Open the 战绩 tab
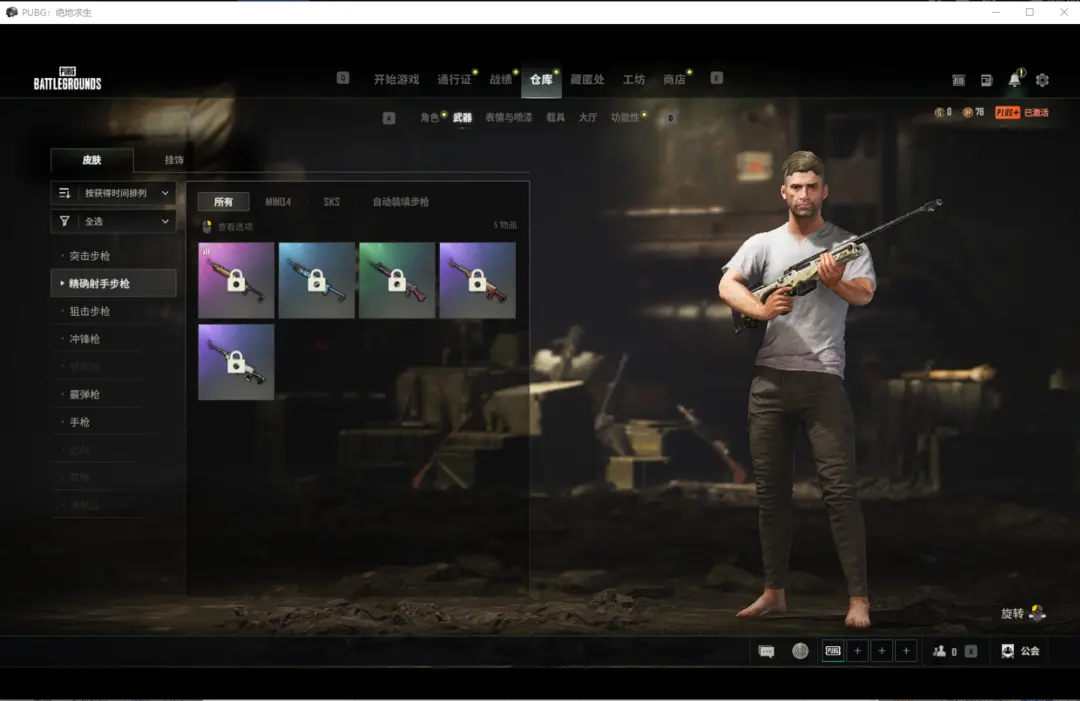 pyautogui.click(x=501, y=79)
